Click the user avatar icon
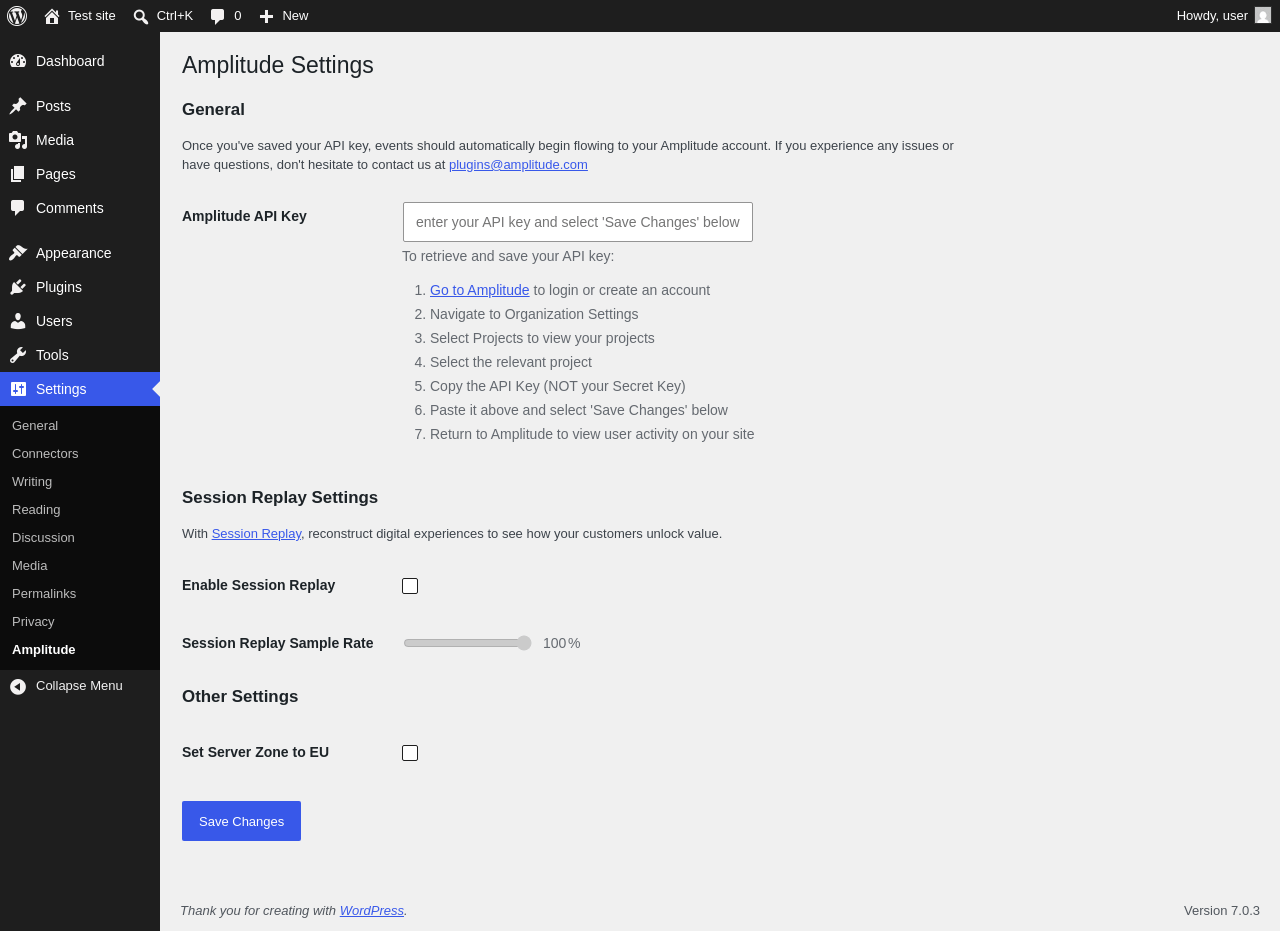 click(x=1263, y=15)
